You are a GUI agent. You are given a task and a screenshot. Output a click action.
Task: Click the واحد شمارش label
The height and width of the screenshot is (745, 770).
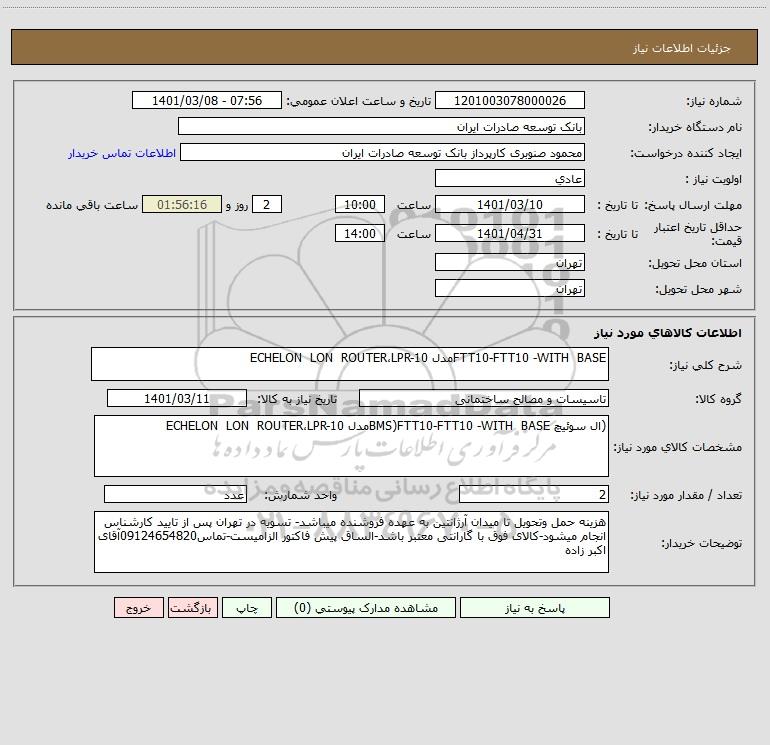tap(301, 495)
